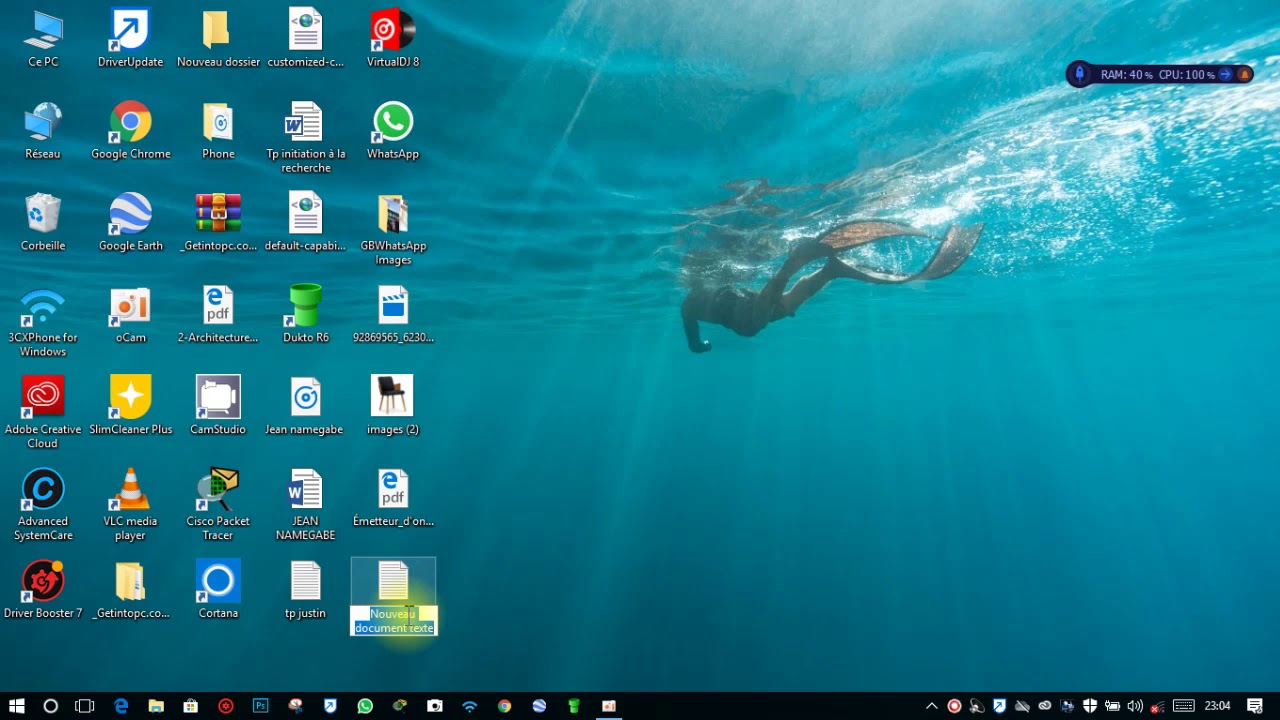
Task: Select the DriverUpdate desktop shortcut
Action: tap(131, 39)
